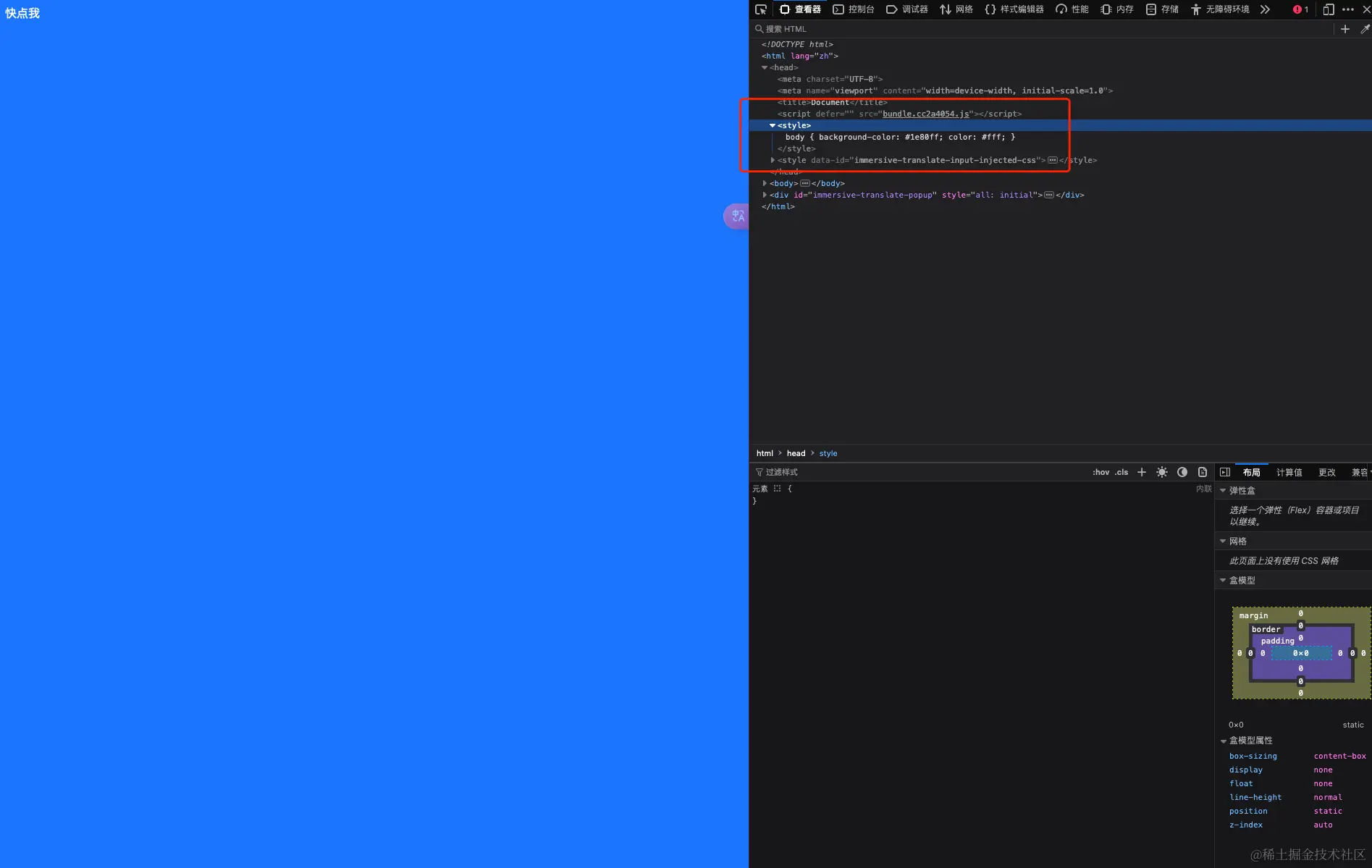This screenshot has height=868, width=1372.
Task: Select the html breadcrumb
Action: tap(765, 453)
